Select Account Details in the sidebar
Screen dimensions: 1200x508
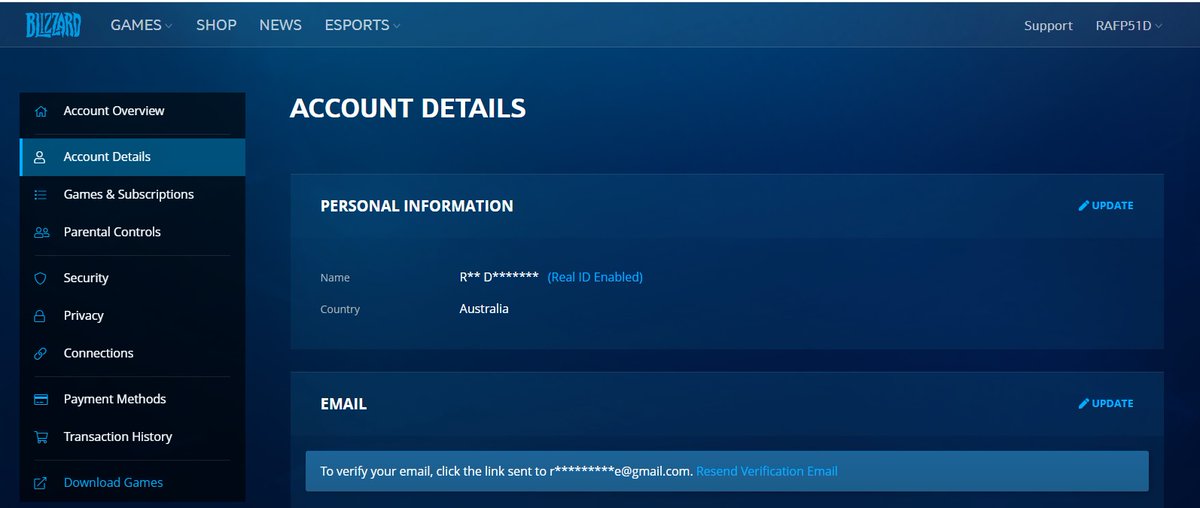click(x=132, y=157)
